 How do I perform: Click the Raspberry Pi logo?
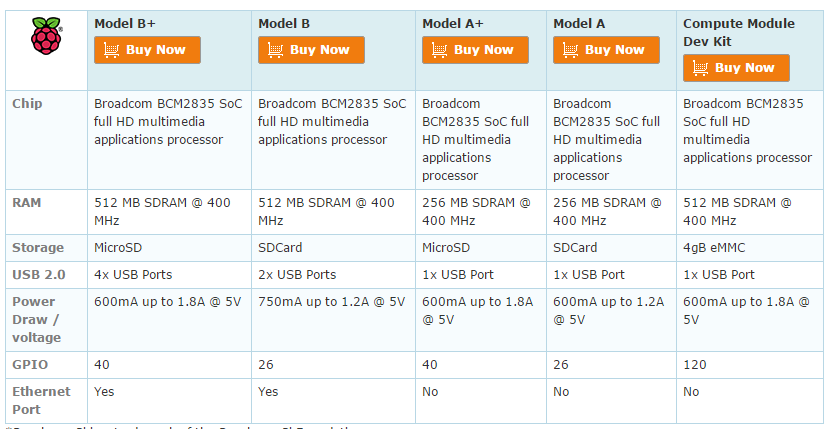47,36
